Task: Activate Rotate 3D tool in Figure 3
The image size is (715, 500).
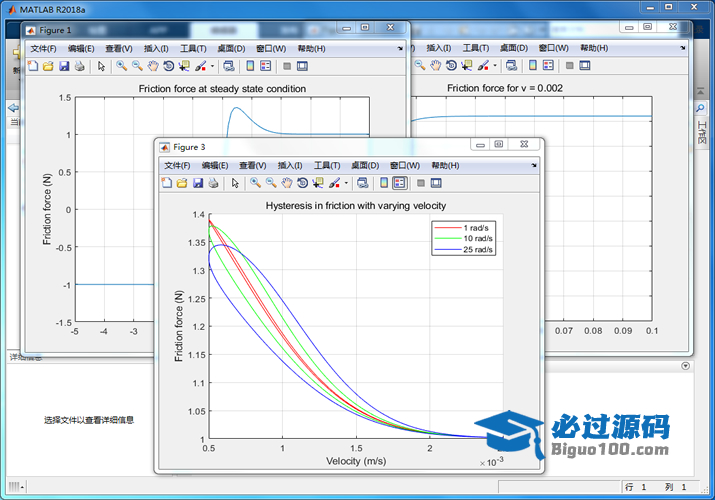Action: (x=302, y=183)
